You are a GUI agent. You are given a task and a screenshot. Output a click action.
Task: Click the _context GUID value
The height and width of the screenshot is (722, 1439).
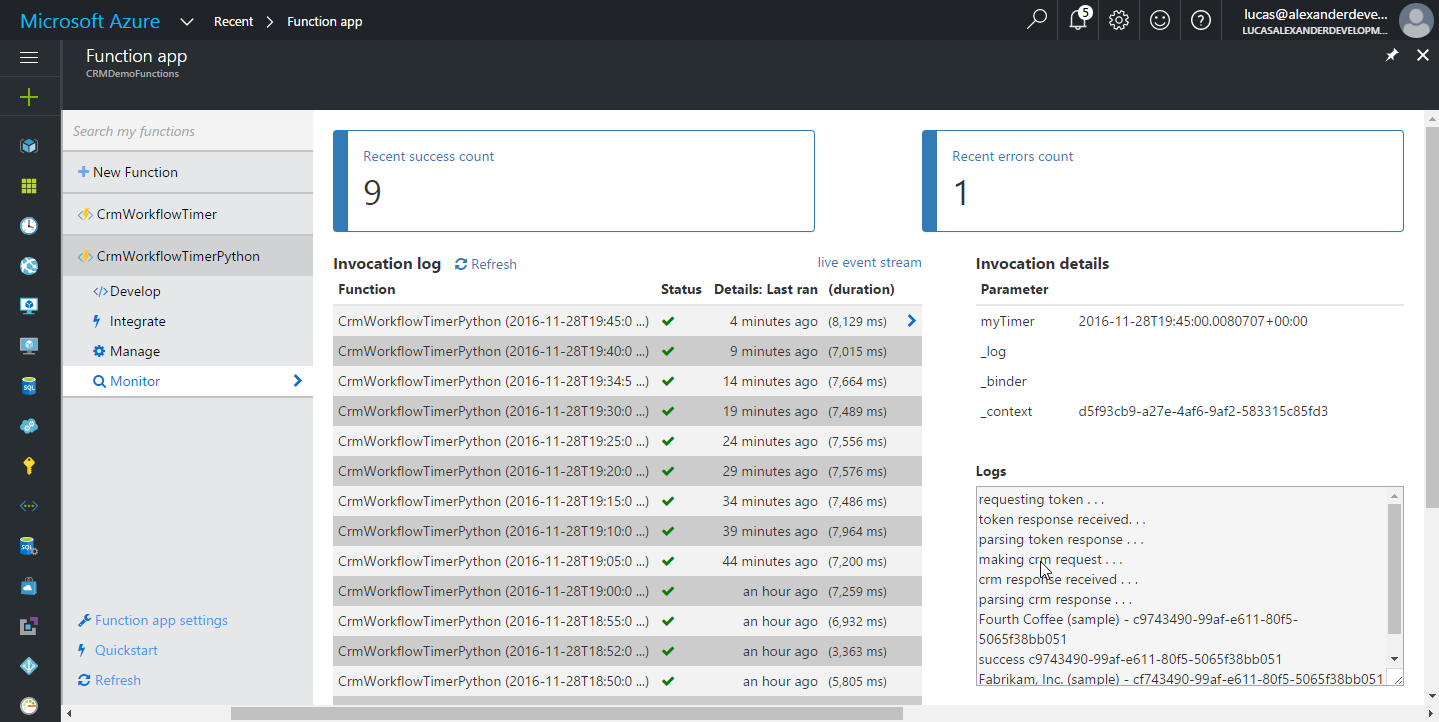click(x=1203, y=411)
